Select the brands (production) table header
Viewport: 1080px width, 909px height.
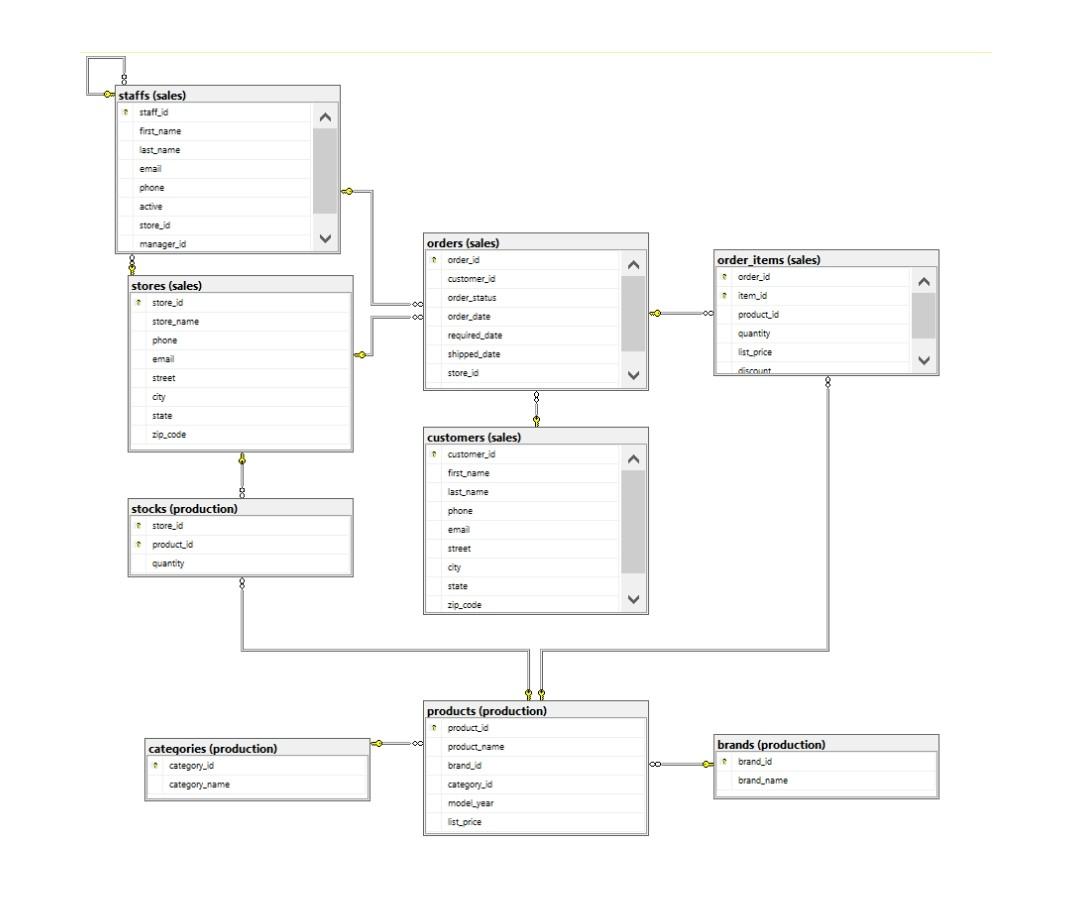pos(827,744)
